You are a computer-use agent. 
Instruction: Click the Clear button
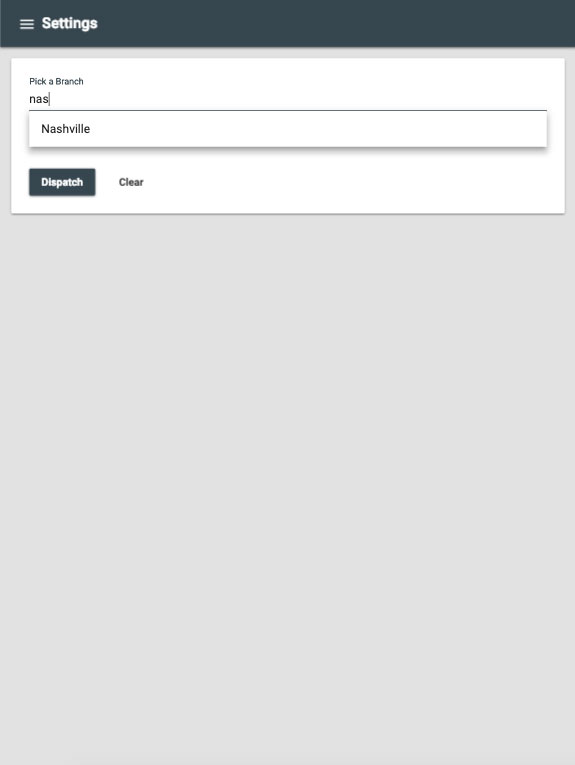click(131, 182)
